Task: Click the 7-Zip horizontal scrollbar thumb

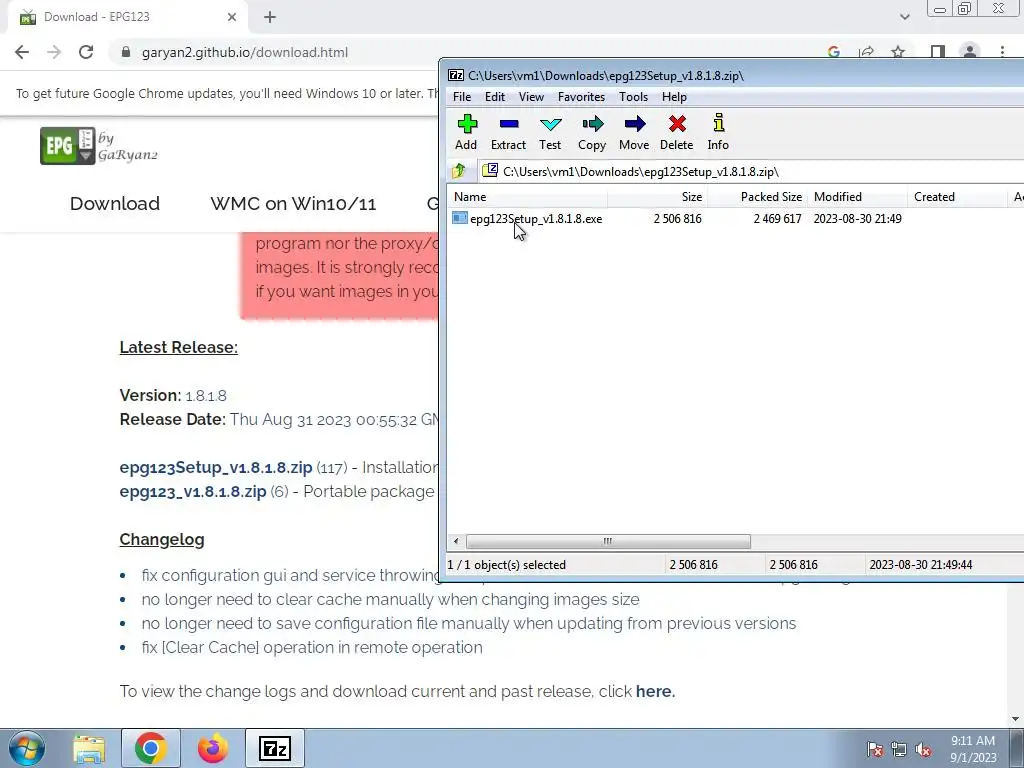Action: pyautogui.click(x=608, y=541)
